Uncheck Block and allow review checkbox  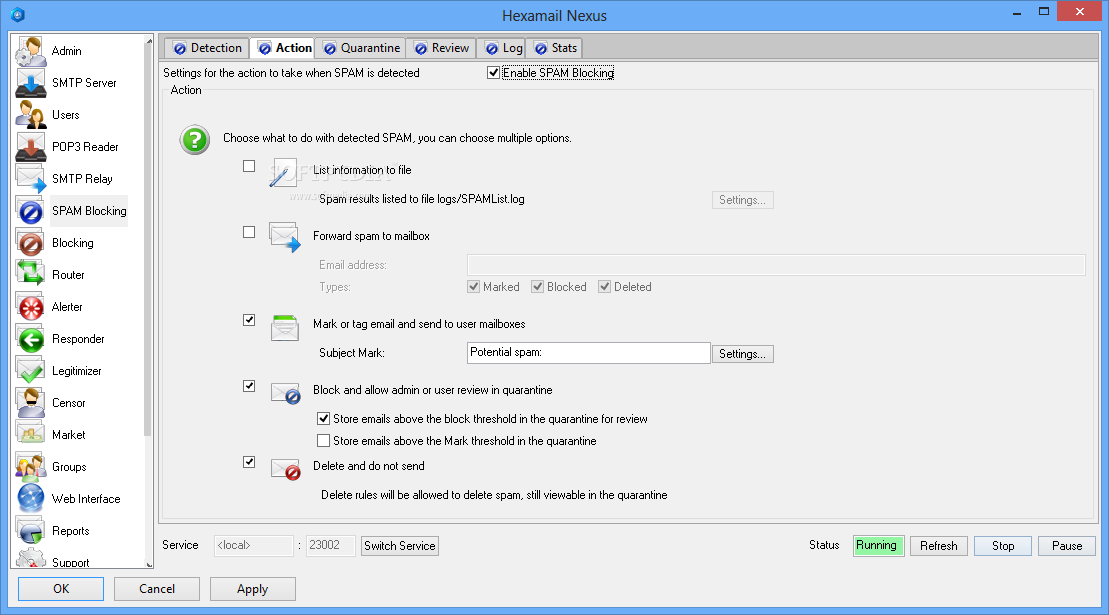click(x=249, y=386)
